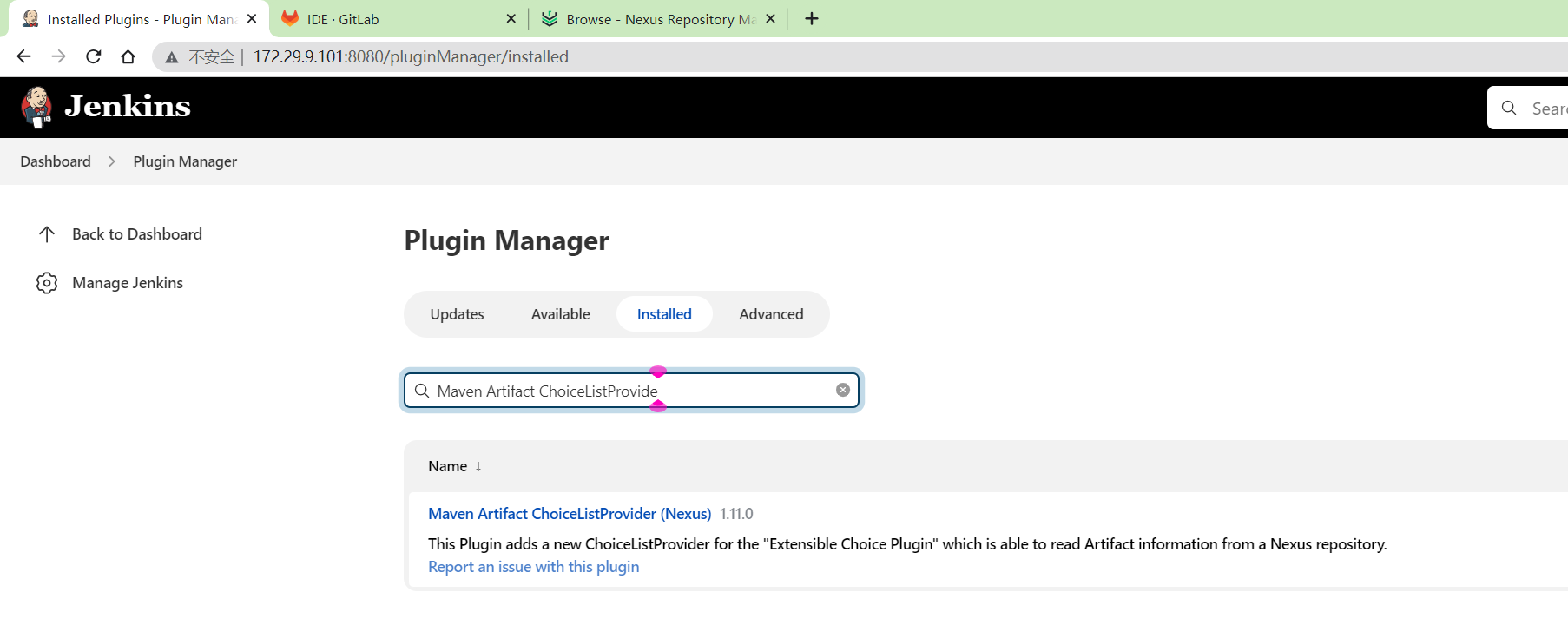Switch to the Available tab
The width and height of the screenshot is (1568, 638).
[x=561, y=314]
